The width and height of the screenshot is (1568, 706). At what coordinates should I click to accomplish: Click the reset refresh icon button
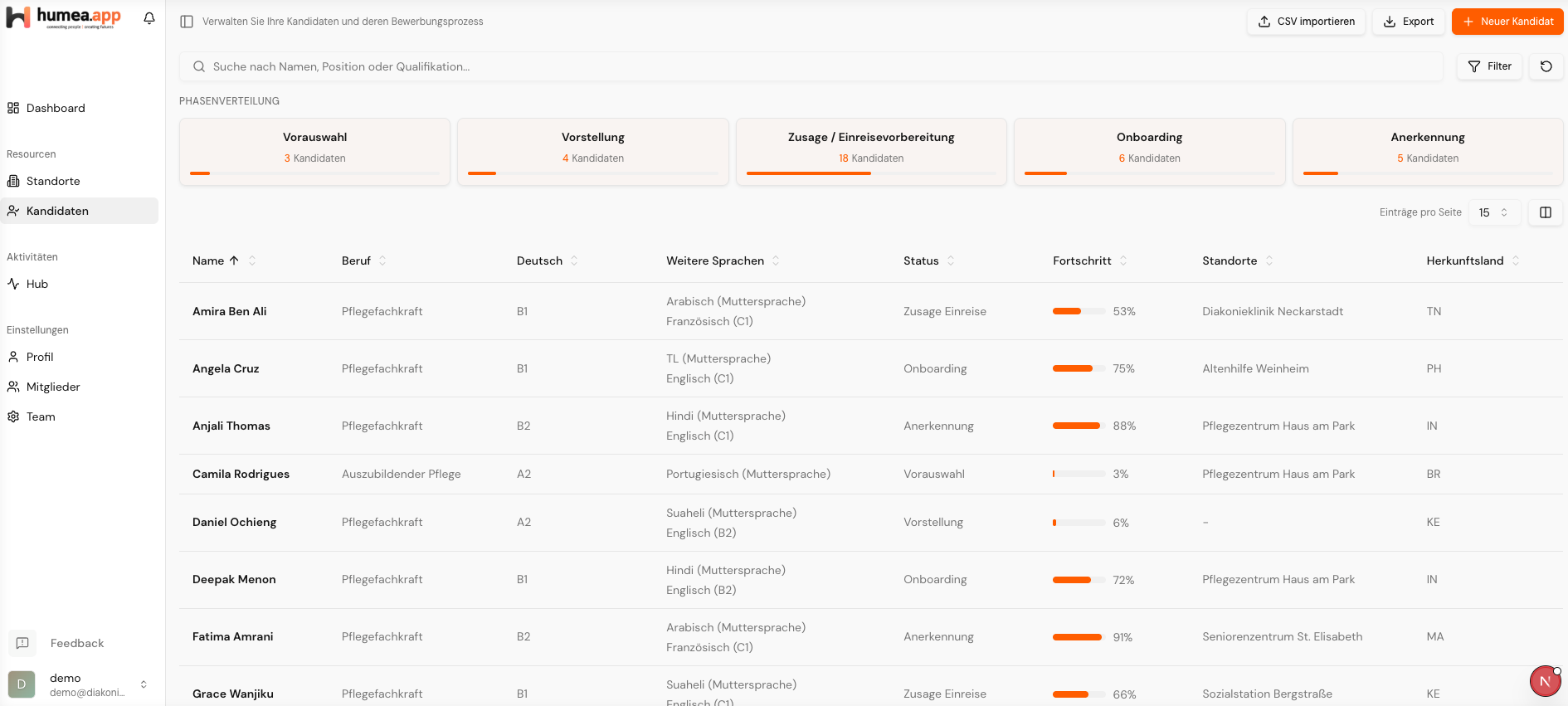pyautogui.click(x=1546, y=66)
